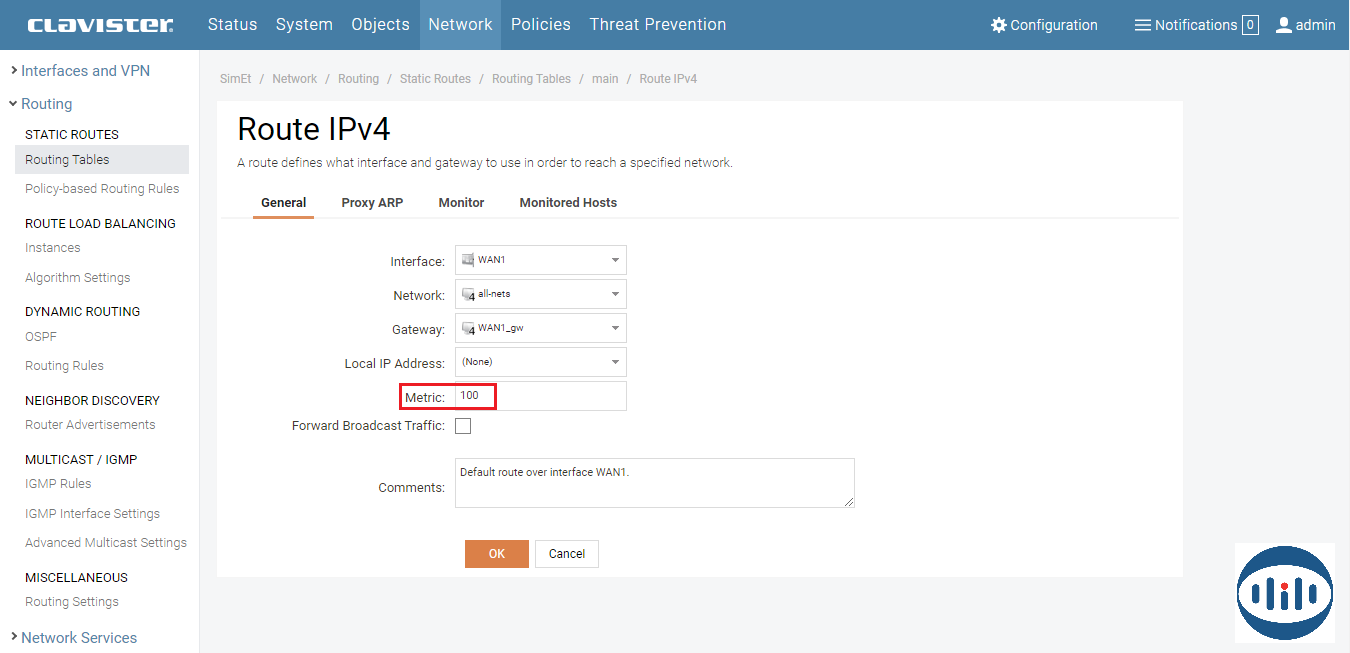Image resolution: width=1350 pixels, height=653 pixels.
Task: Open the Notifications list icon
Action: 1142,25
